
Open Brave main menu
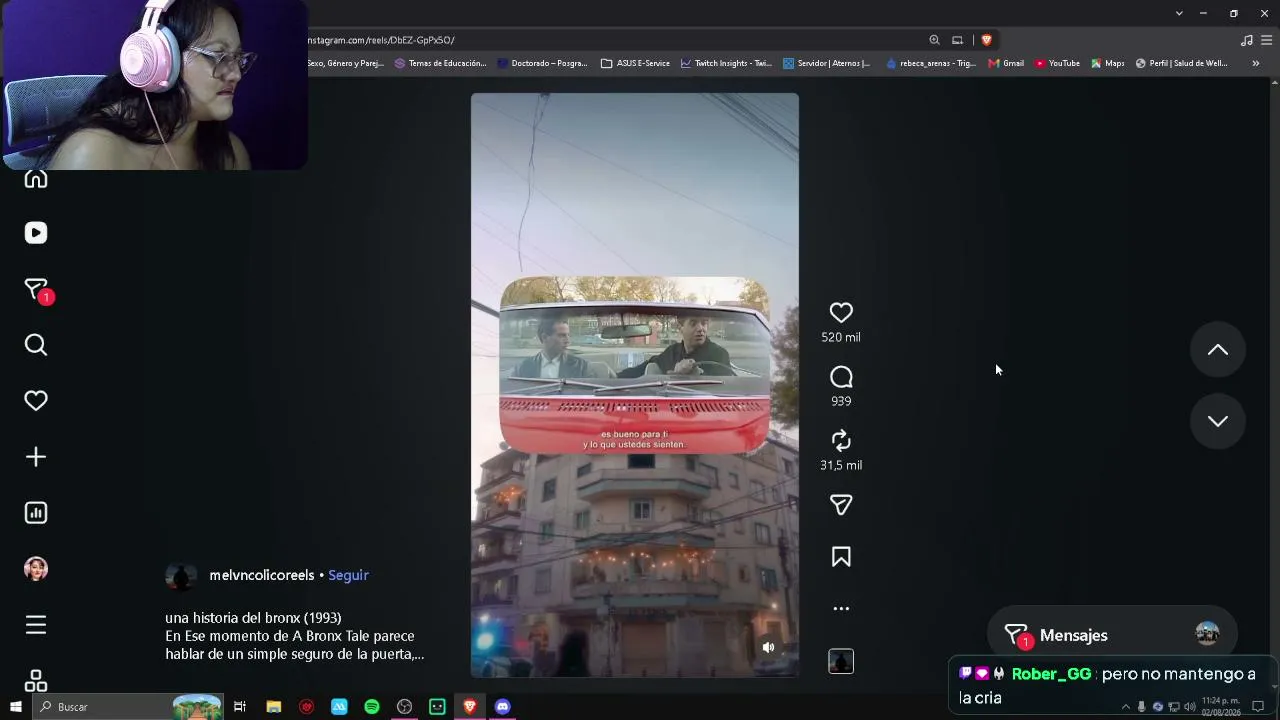(1267, 40)
